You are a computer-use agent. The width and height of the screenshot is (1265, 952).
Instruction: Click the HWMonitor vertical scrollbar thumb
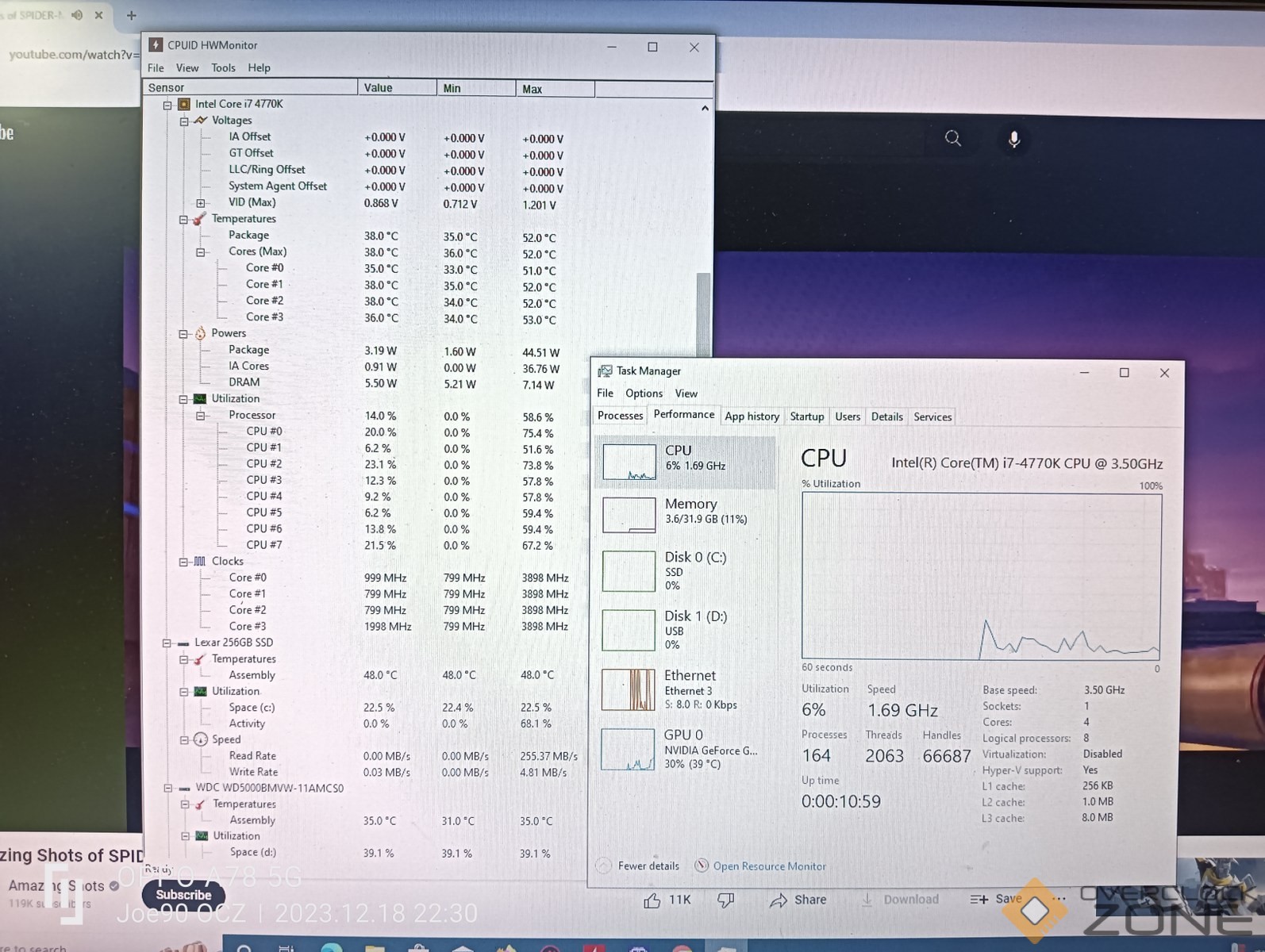coord(702,313)
